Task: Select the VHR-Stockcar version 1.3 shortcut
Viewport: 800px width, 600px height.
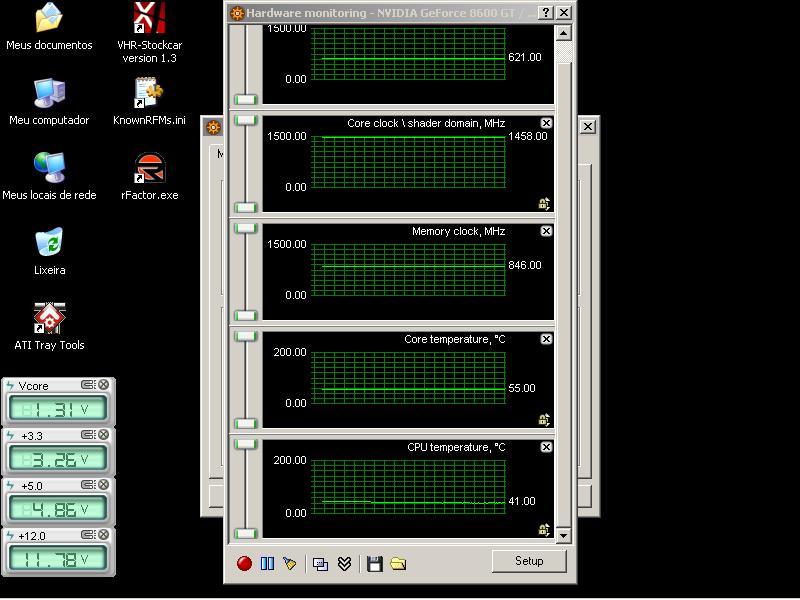Action: (x=149, y=33)
